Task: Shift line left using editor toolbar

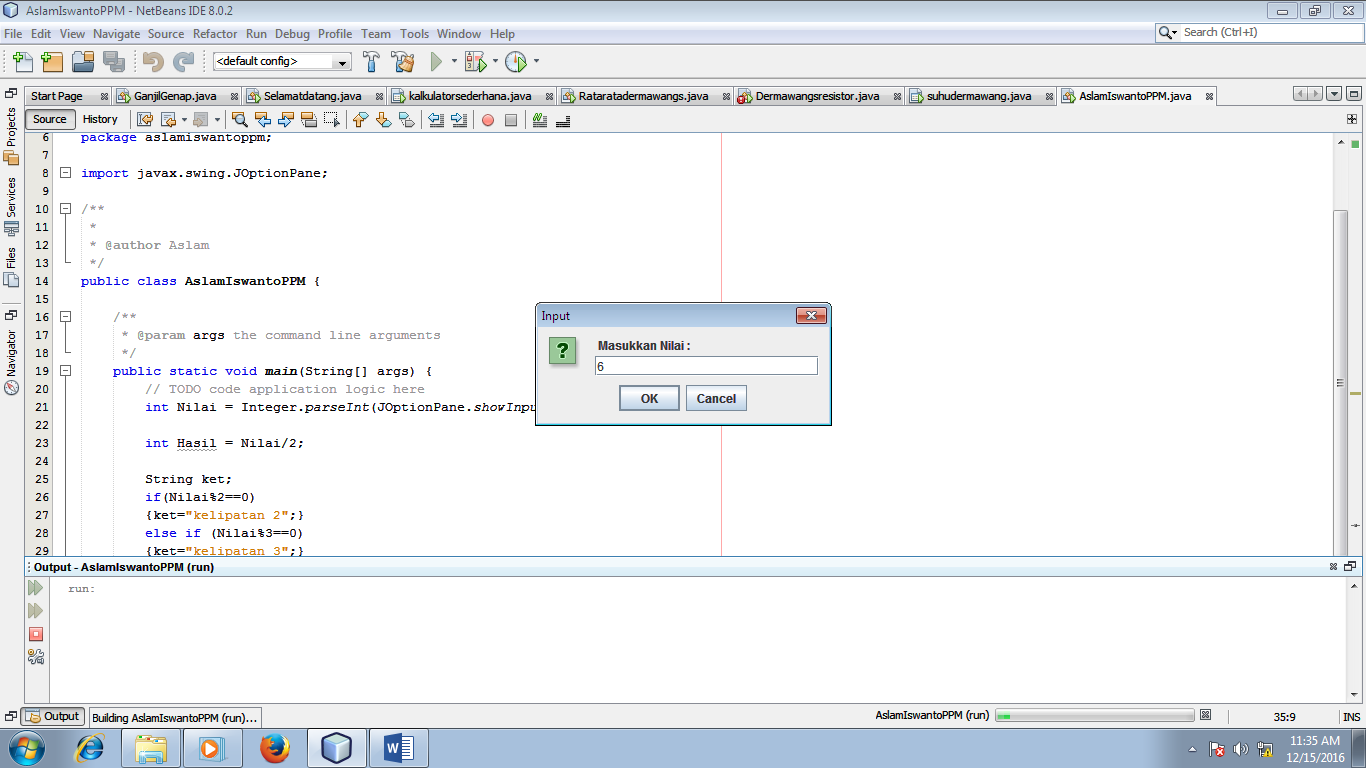Action: [x=436, y=120]
